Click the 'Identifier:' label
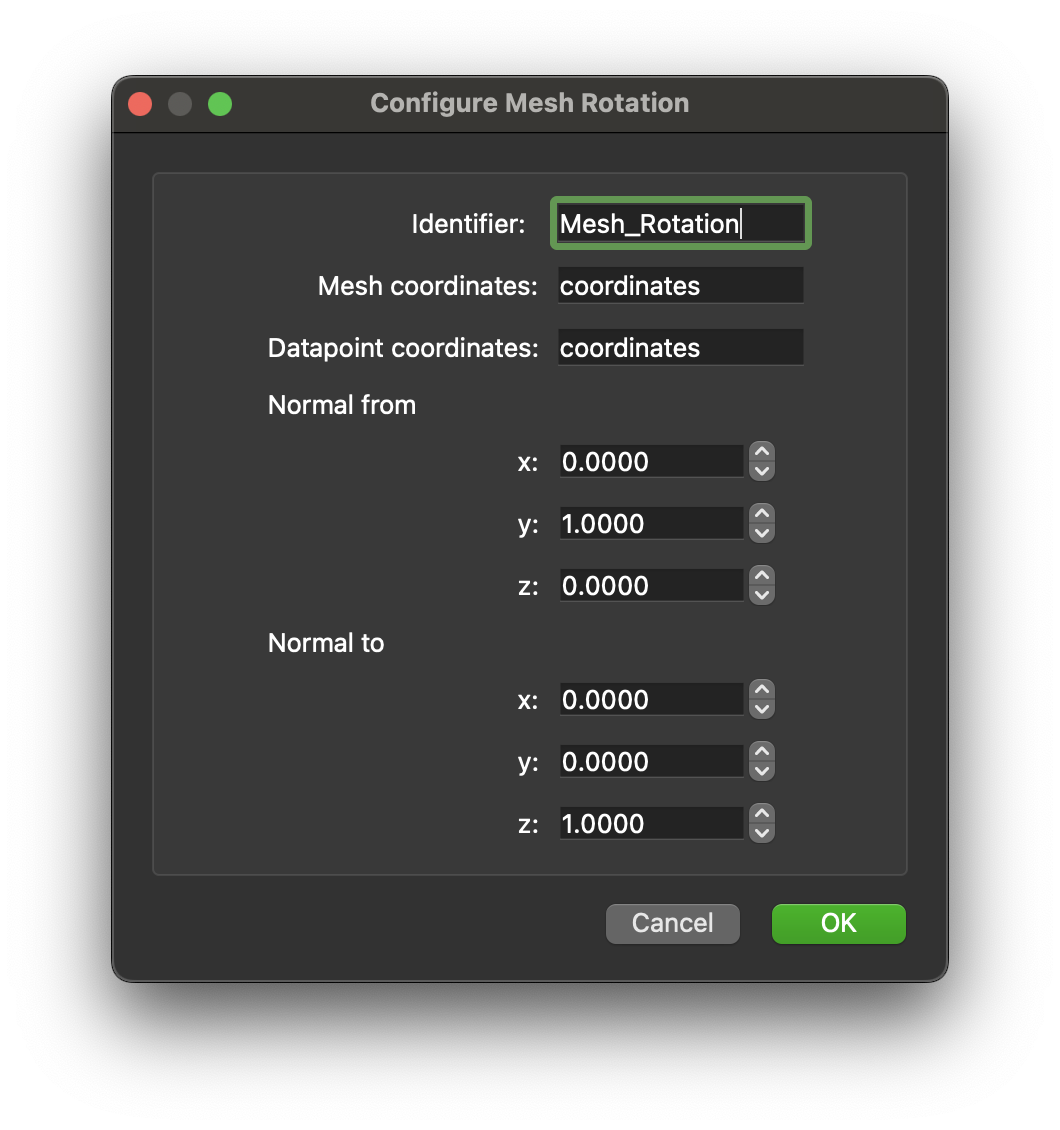This screenshot has width=1060, height=1130. [x=468, y=223]
